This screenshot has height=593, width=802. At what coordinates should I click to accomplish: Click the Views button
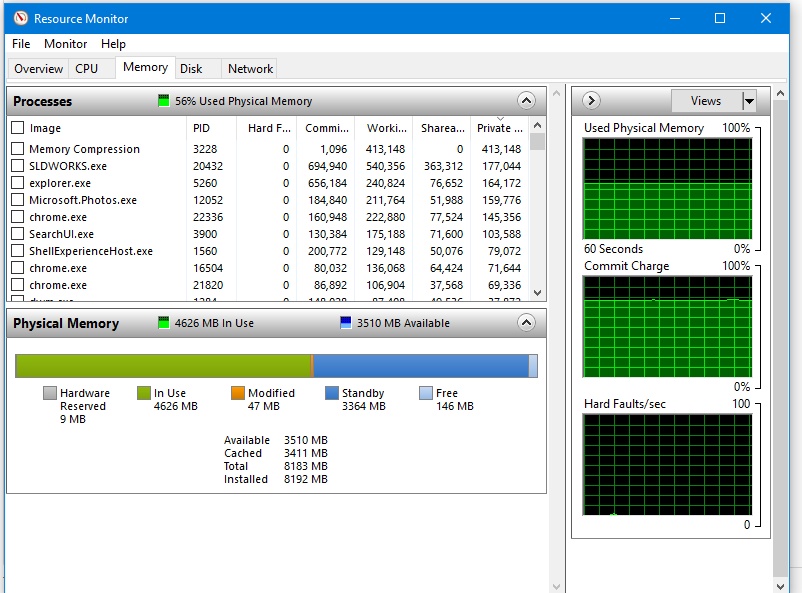tap(706, 101)
